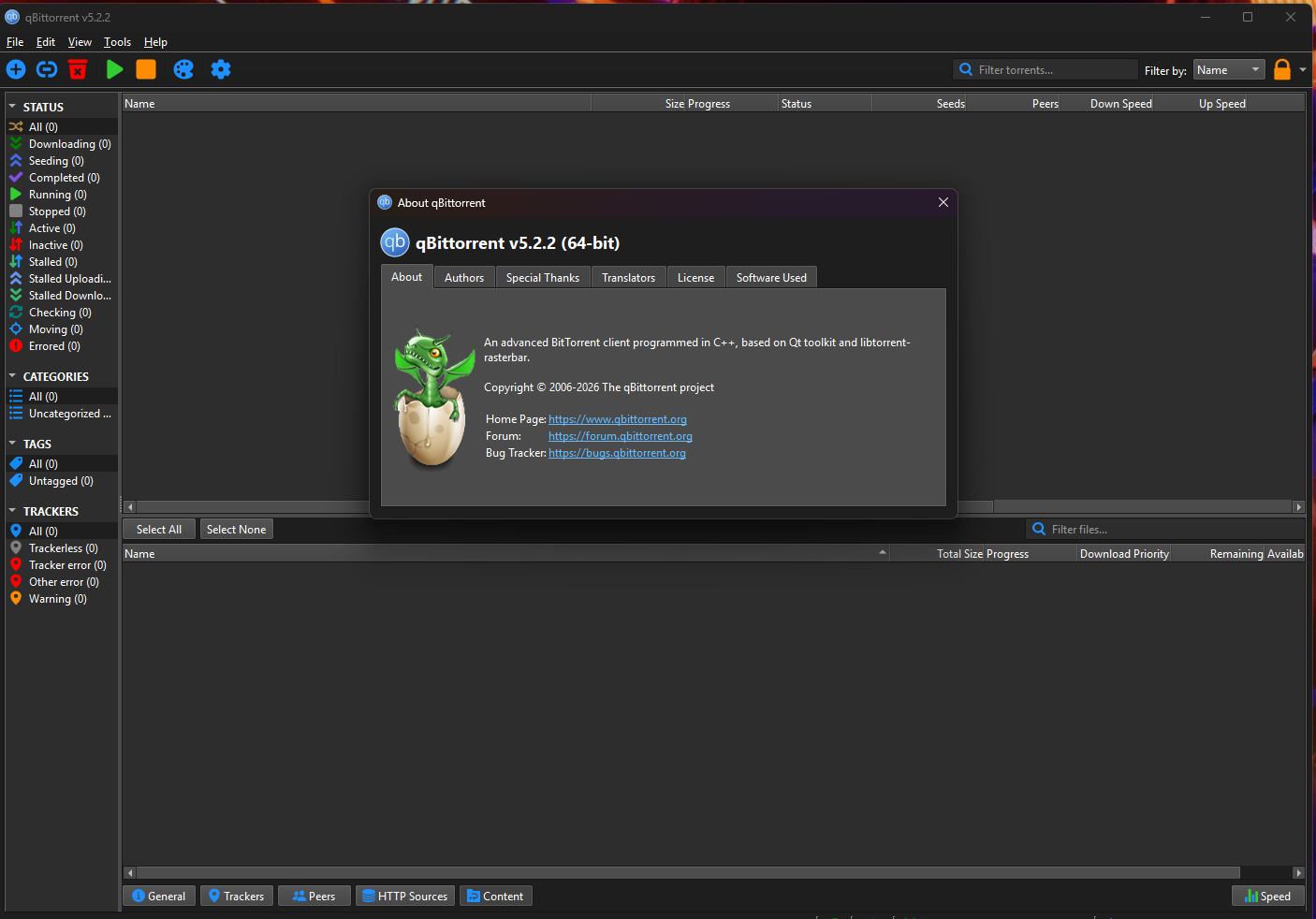The height and width of the screenshot is (919, 1316).
Task: Open the Bug Tracker link
Action: point(617,453)
